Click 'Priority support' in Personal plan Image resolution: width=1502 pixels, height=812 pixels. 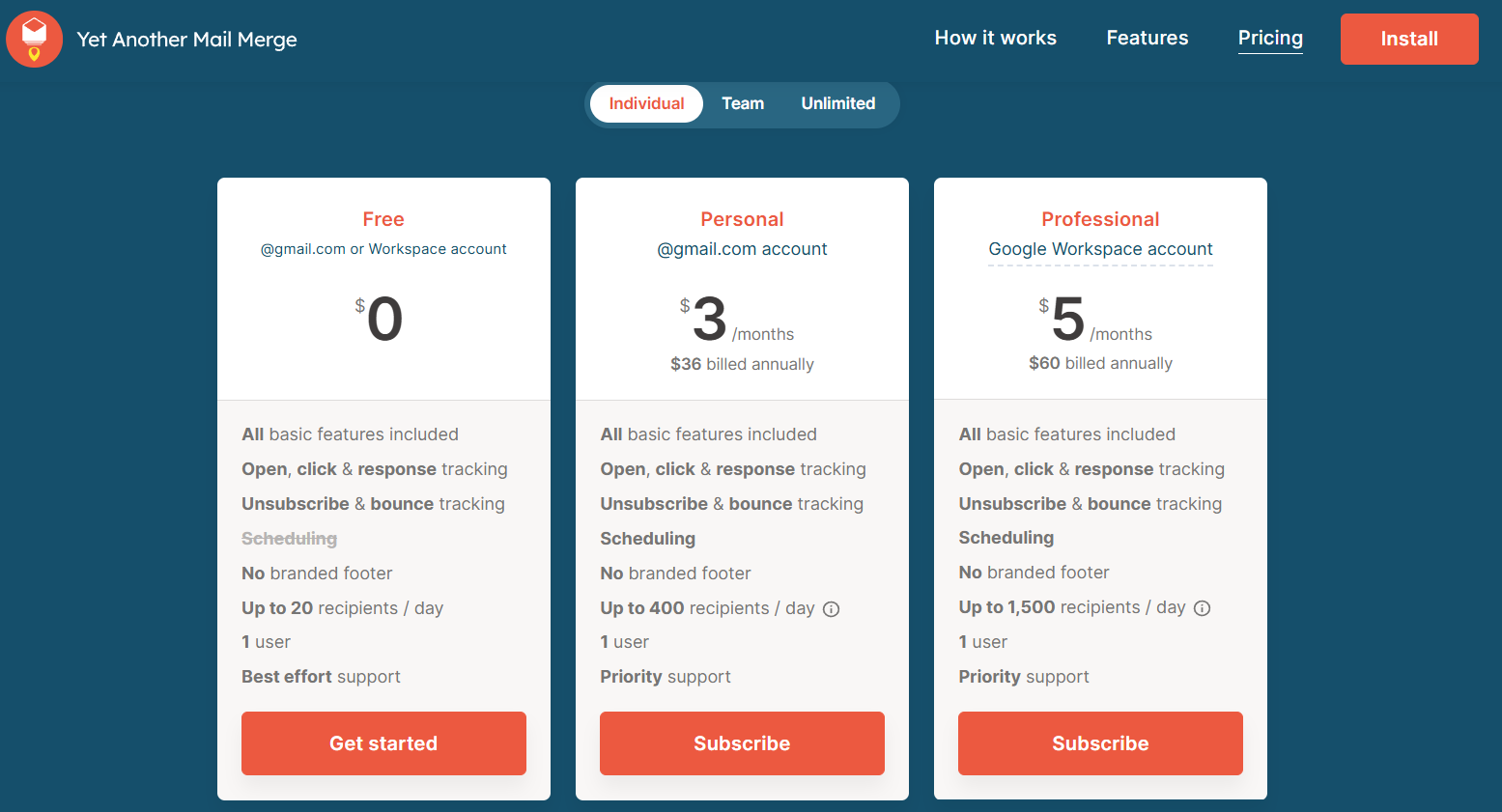pos(666,677)
